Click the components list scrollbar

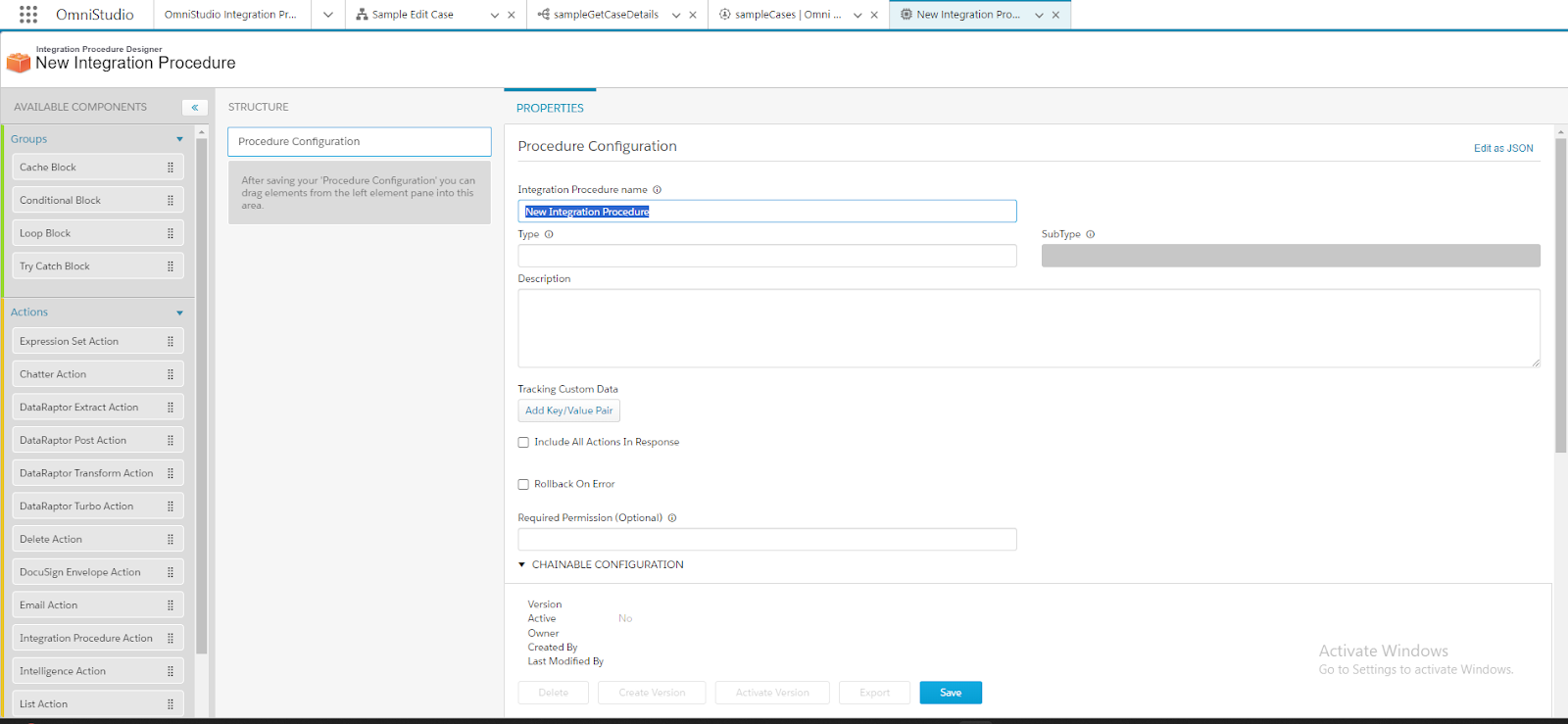202,396
